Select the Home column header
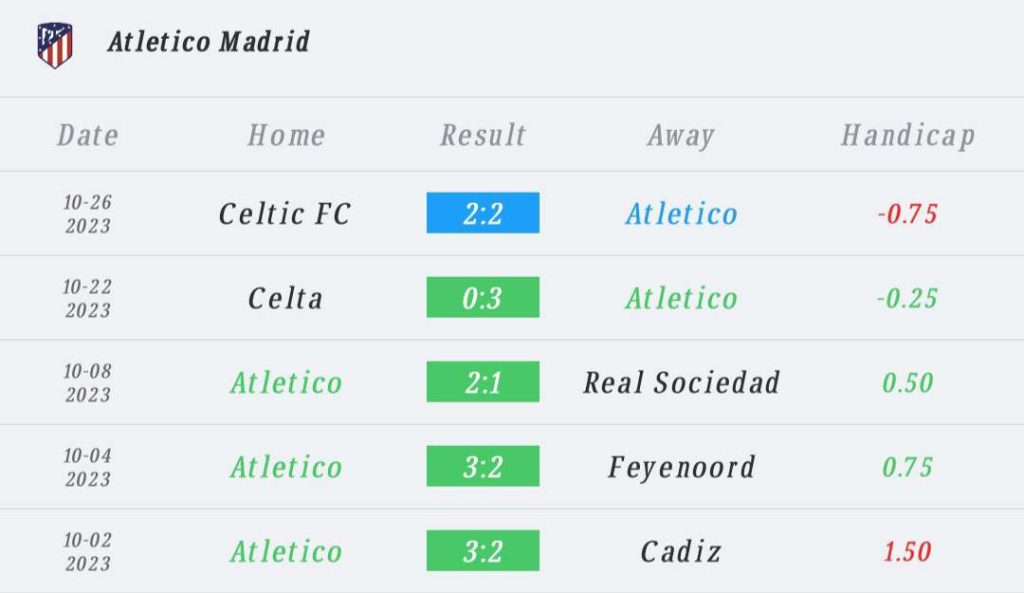Viewport: 1024px width, 593px height. (286, 135)
